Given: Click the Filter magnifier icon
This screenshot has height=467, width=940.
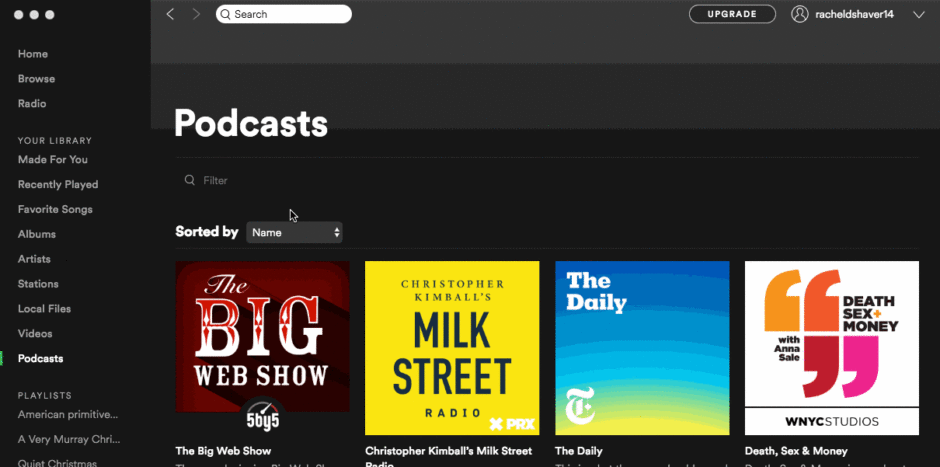Looking at the screenshot, I should pyautogui.click(x=189, y=180).
